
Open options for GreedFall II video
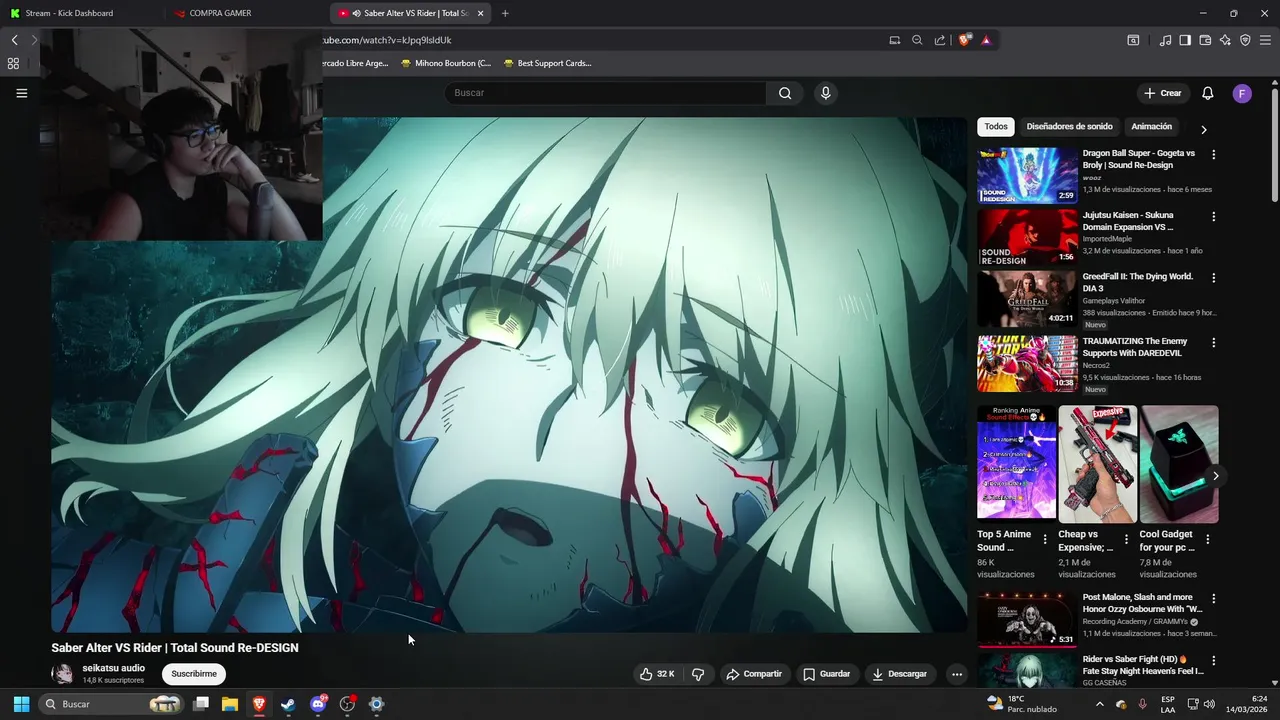click(1214, 278)
